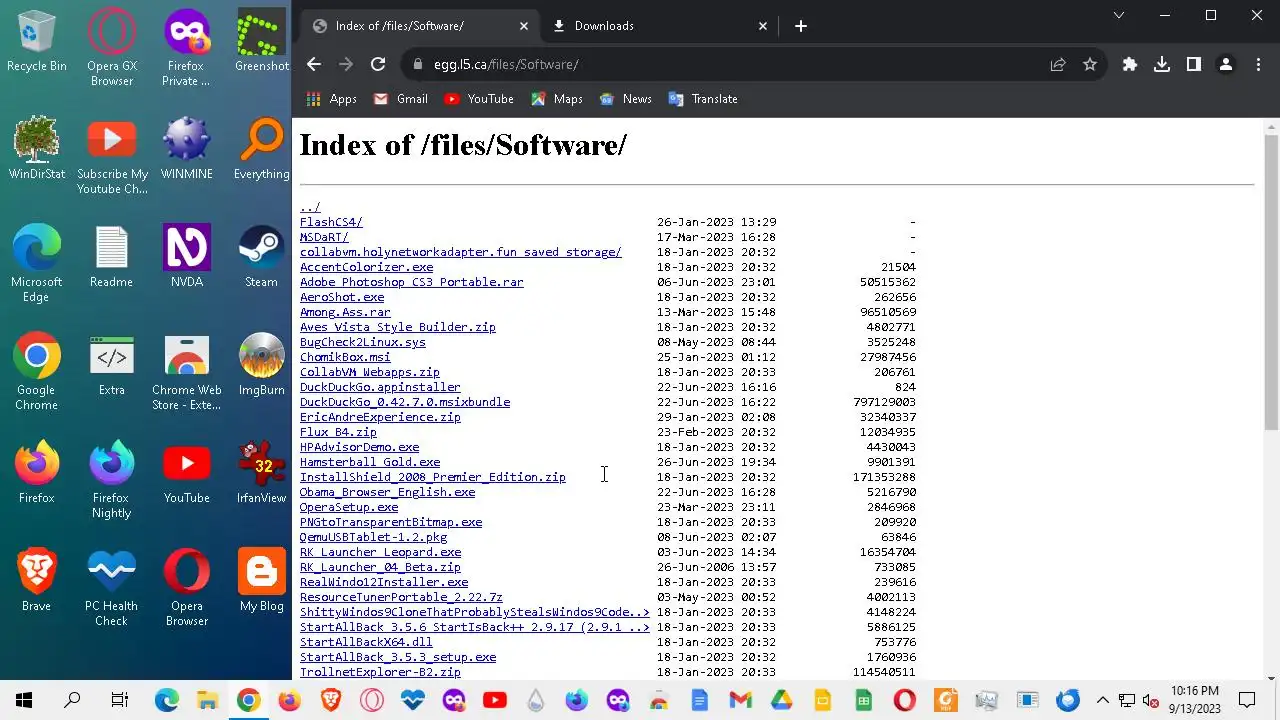Close the Downloads tab
The width and height of the screenshot is (1280, 720).
(763, 26)
